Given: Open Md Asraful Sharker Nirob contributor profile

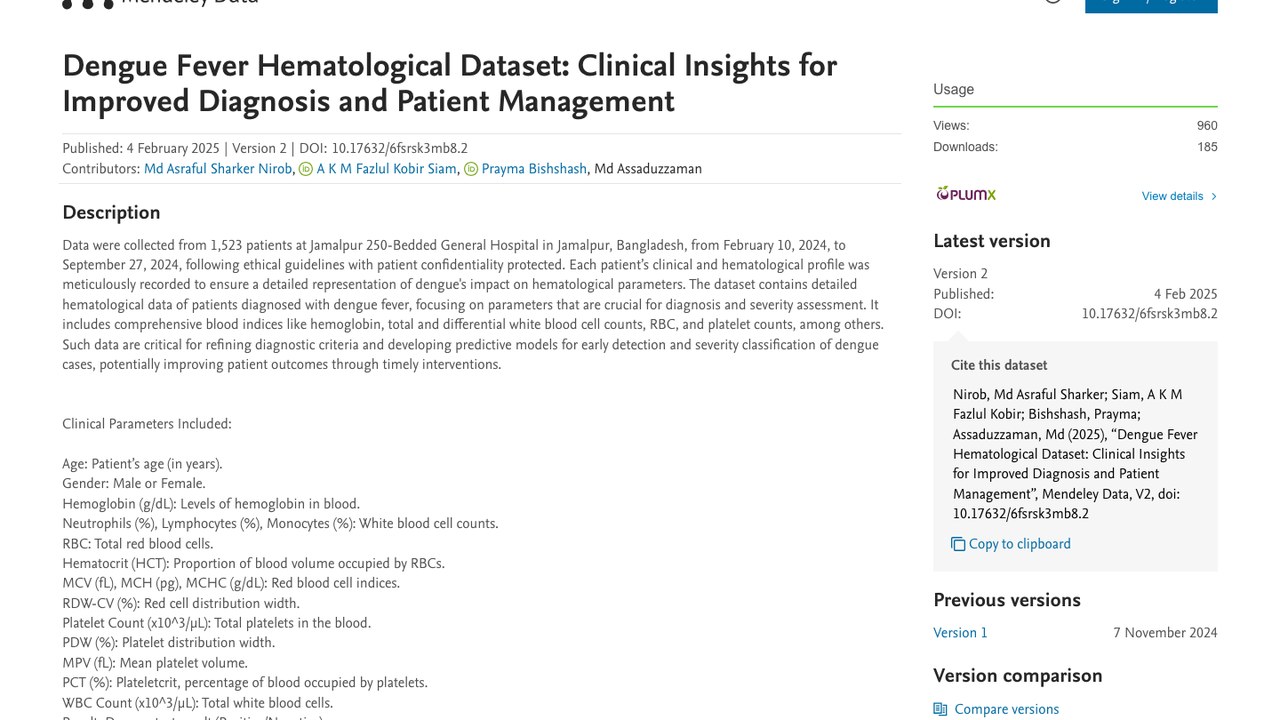Looking at the screenshot, I should point(218,169).
